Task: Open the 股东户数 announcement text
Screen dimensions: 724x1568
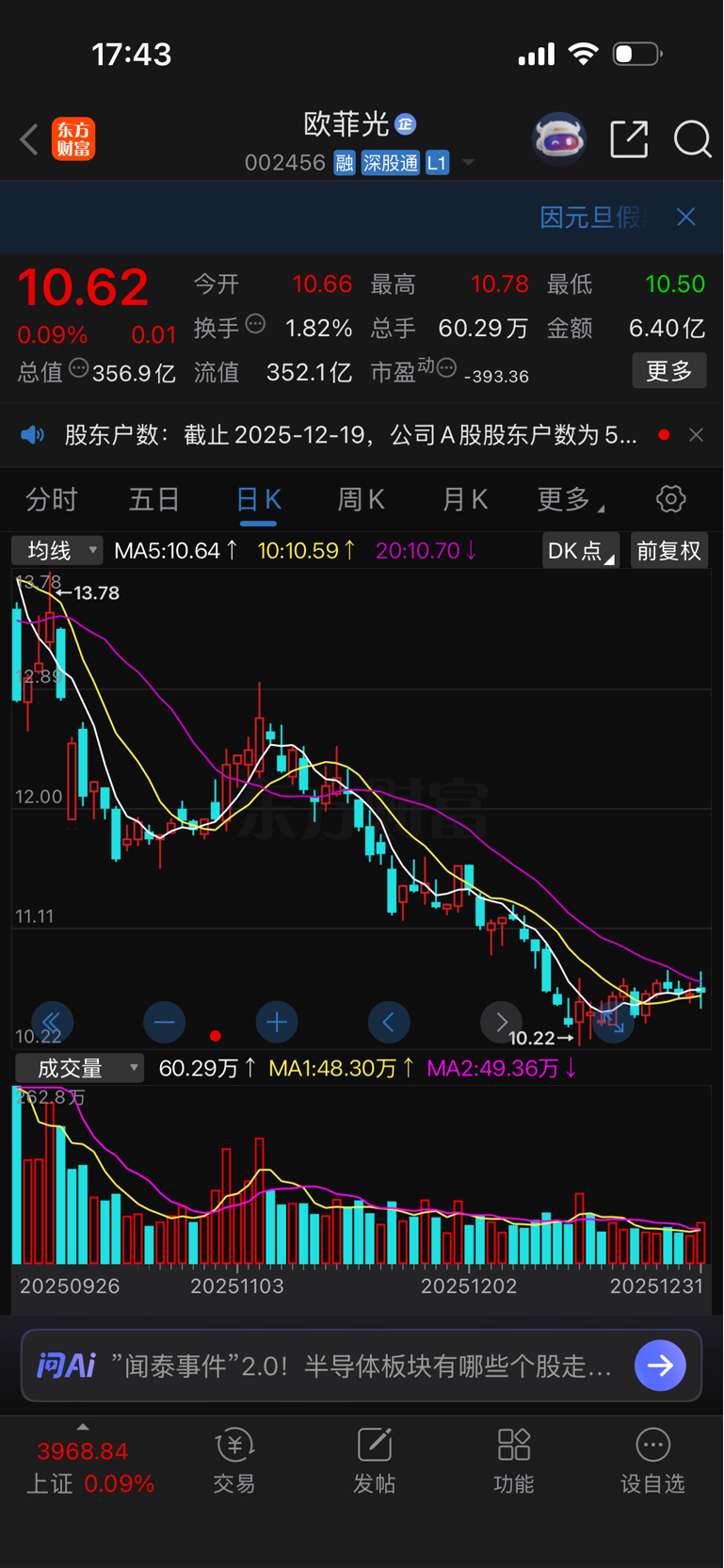Action: pyautogui.click(x=351, y=434)
